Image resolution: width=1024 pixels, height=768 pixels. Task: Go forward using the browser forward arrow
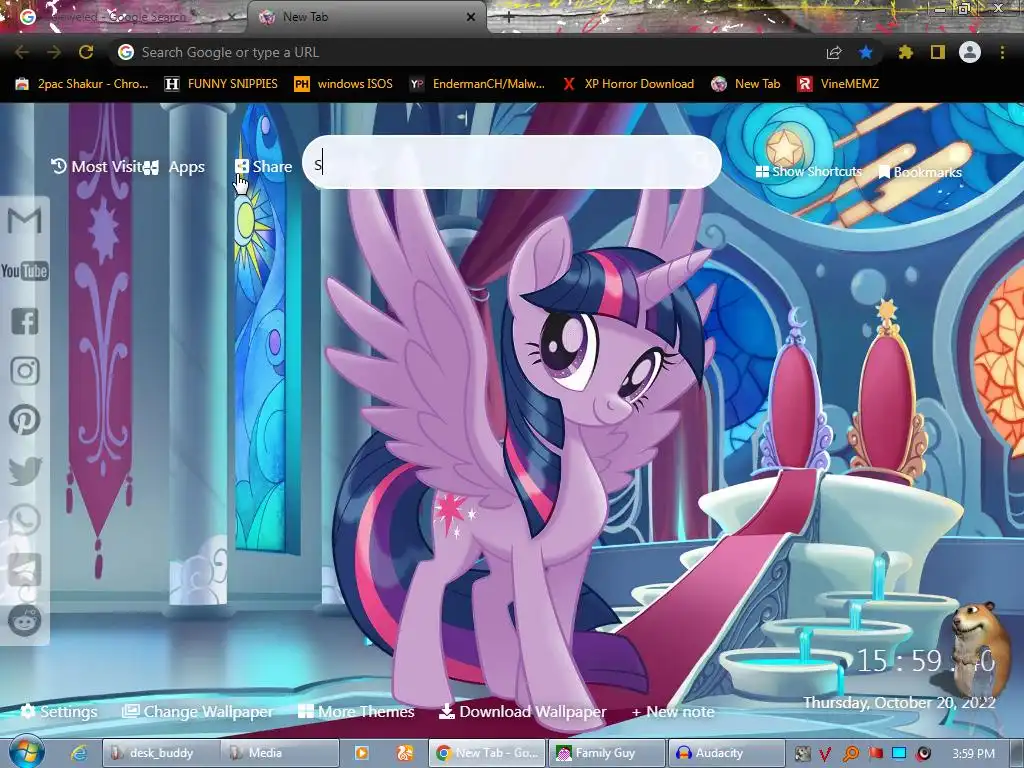pyautogui.click(x=54, y=52)
